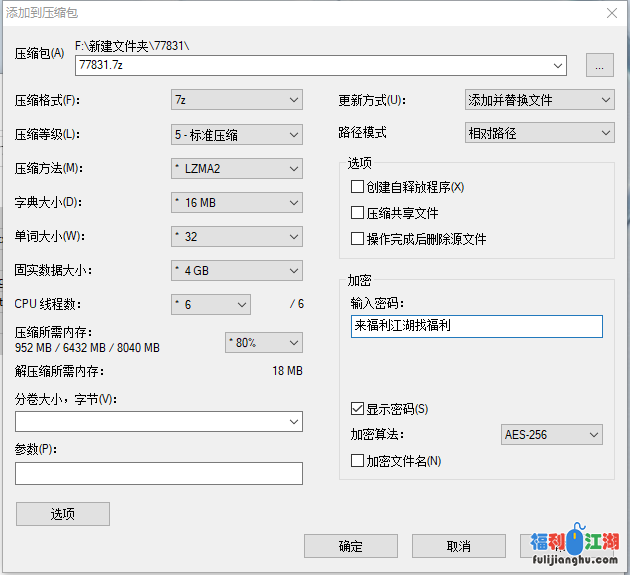This screenshot has width=630, height=575.
Task: Enable delete source files after completion
Action: [357, 239]
